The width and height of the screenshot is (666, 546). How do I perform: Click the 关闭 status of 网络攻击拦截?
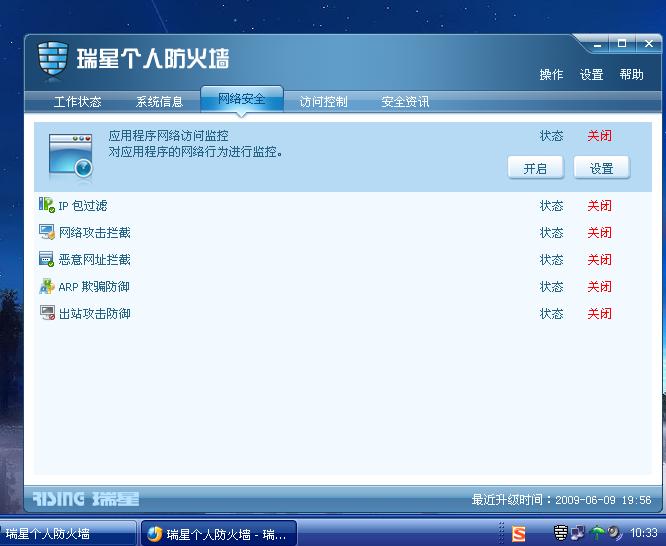(x=599, y=232)
